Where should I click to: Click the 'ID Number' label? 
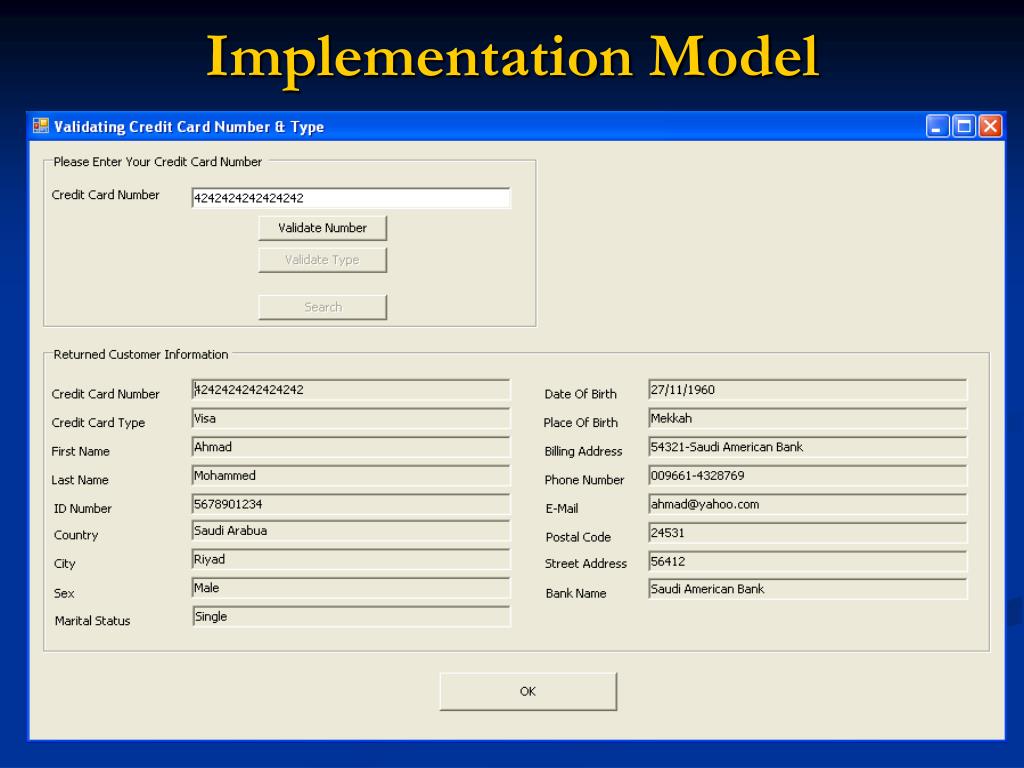[82, 509]
